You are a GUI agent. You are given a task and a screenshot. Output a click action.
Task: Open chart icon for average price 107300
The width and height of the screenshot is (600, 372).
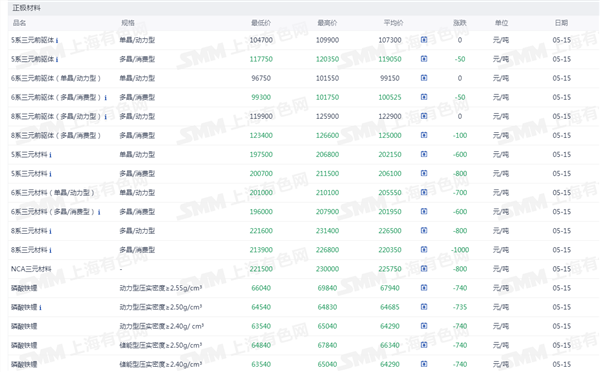(x=424, y=39)
